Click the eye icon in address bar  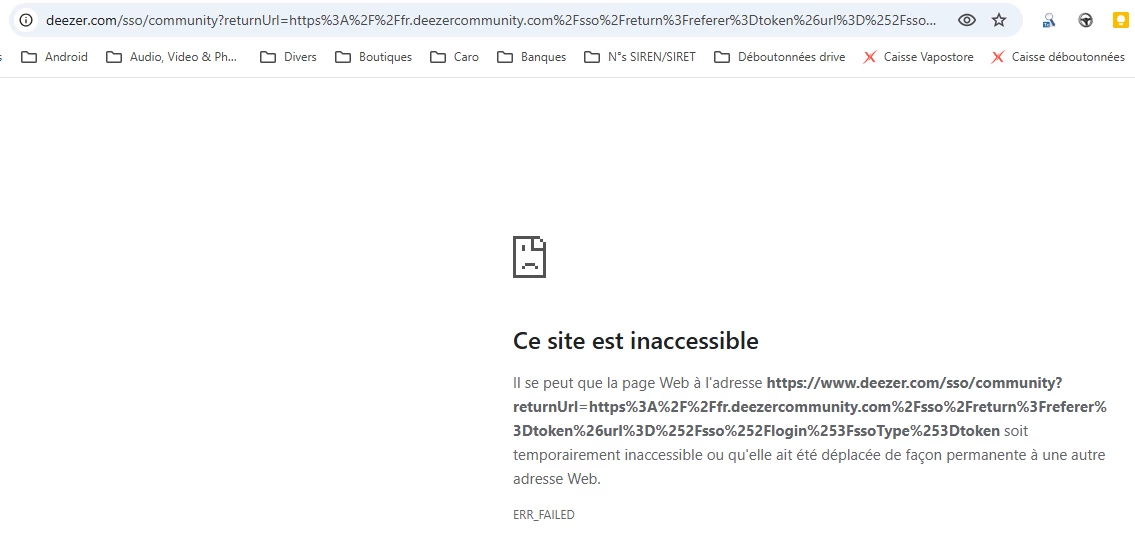pos(966,20)
